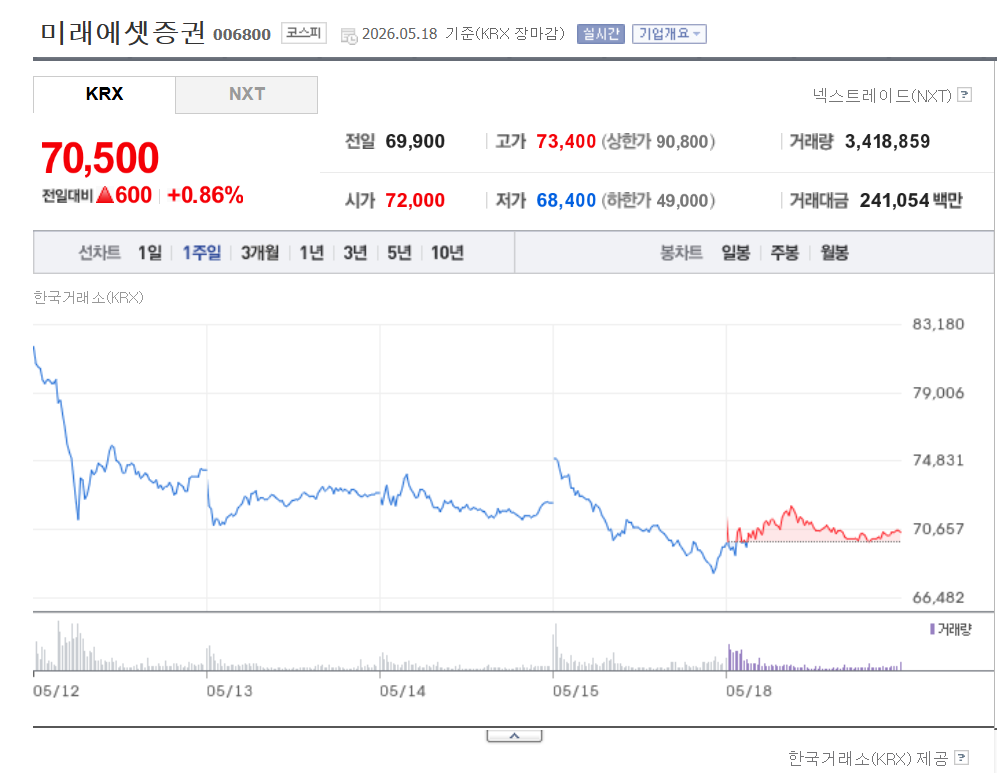Open the 기업개요 dropdown

pyautogui.click(x=669, y=34)
